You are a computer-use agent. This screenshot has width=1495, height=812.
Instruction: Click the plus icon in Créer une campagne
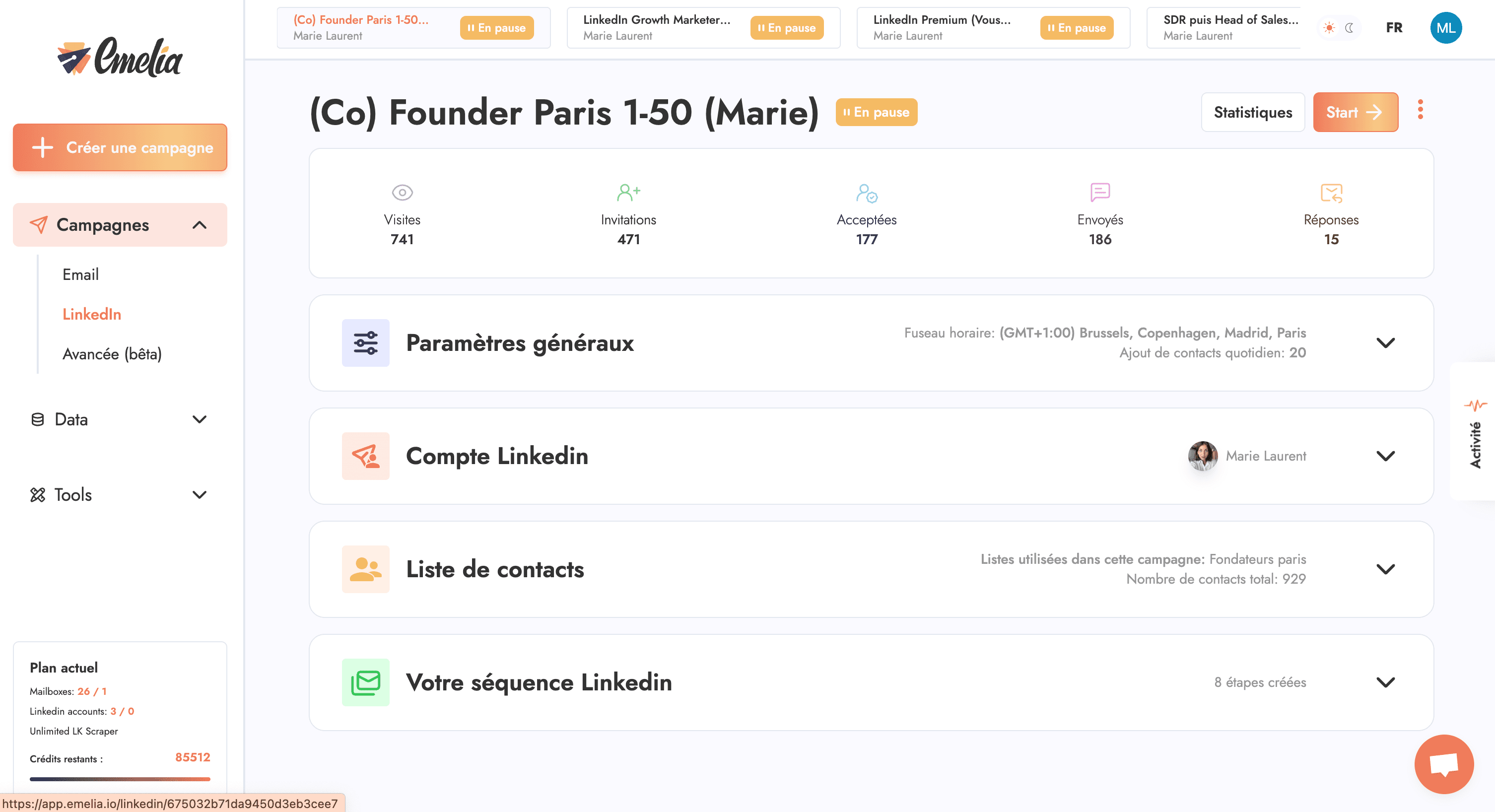pyautogui.click(x=42, y=147)
